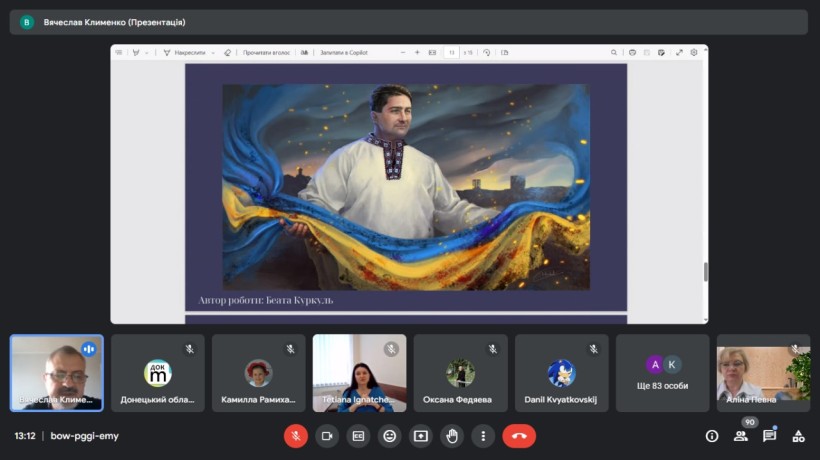Select Danil Kvyatkovskij participant tile
Screen dimensions: 820x460
[561, 373]
